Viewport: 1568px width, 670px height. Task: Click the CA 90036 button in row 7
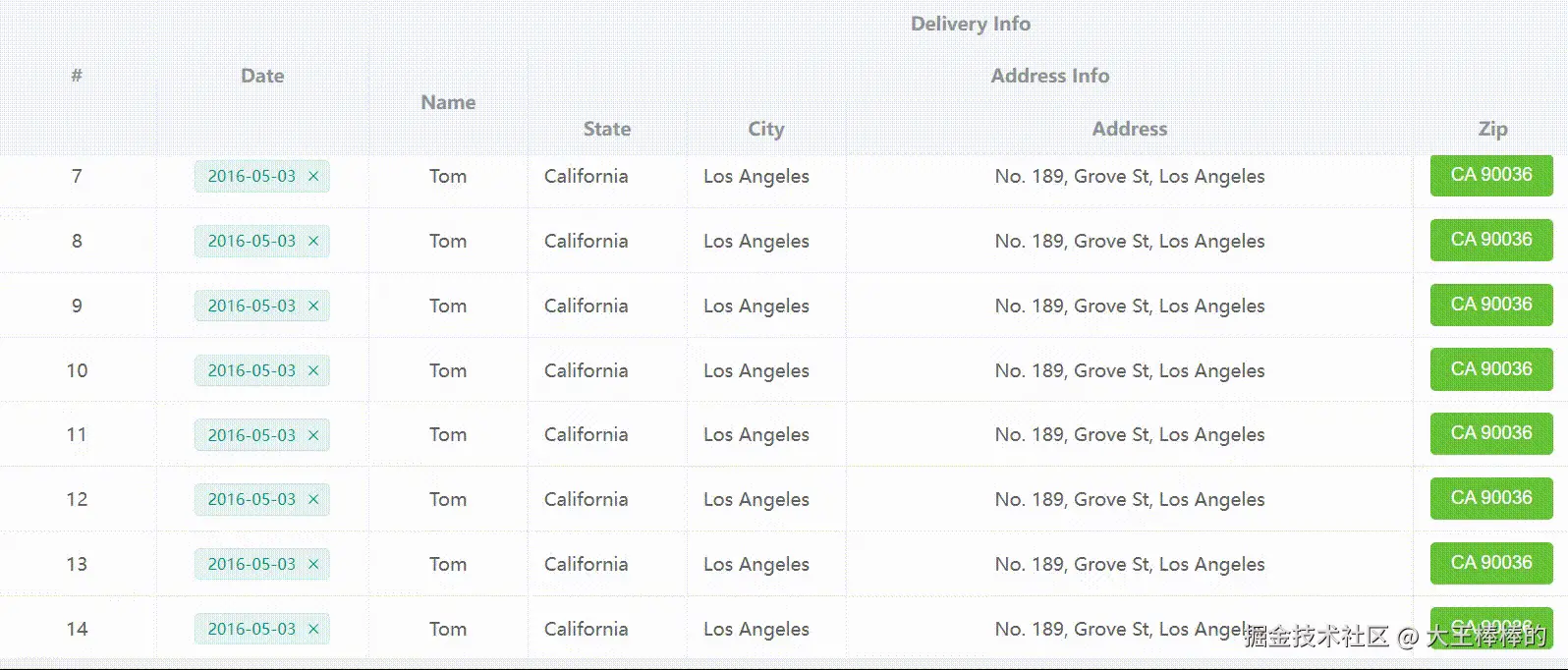pyautogui.click(x=1491, y=175)
